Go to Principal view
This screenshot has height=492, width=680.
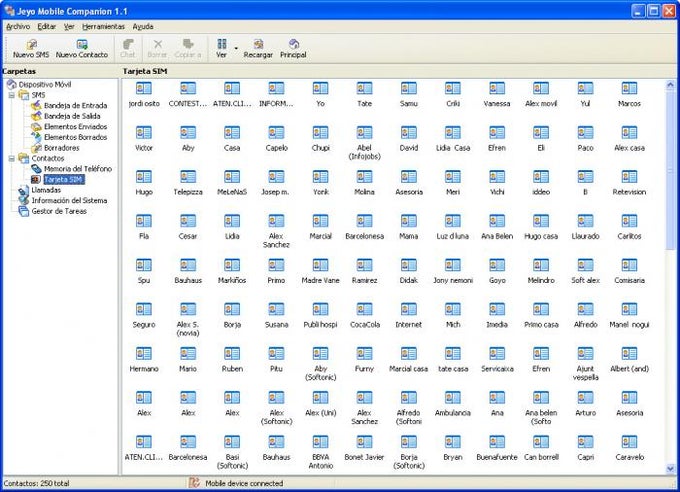coord(293,49)
